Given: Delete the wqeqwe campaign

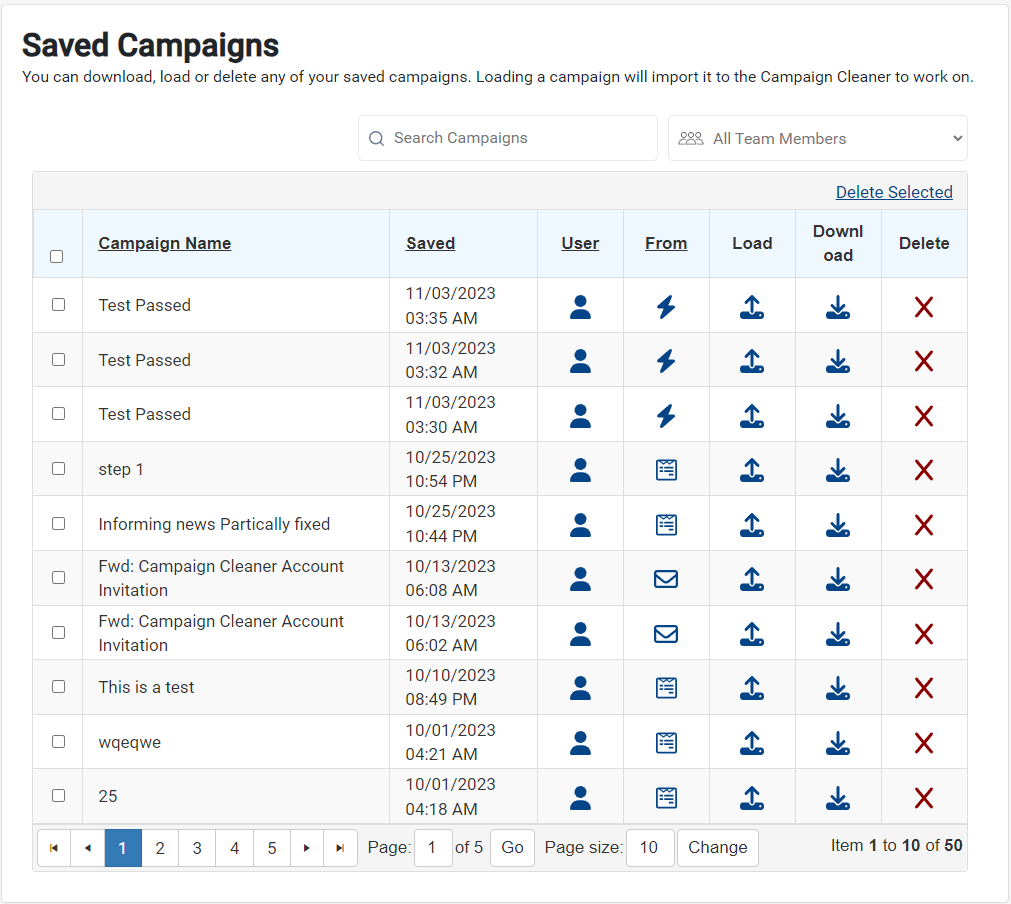Looking at the screenshot, I should pos(923,743).
